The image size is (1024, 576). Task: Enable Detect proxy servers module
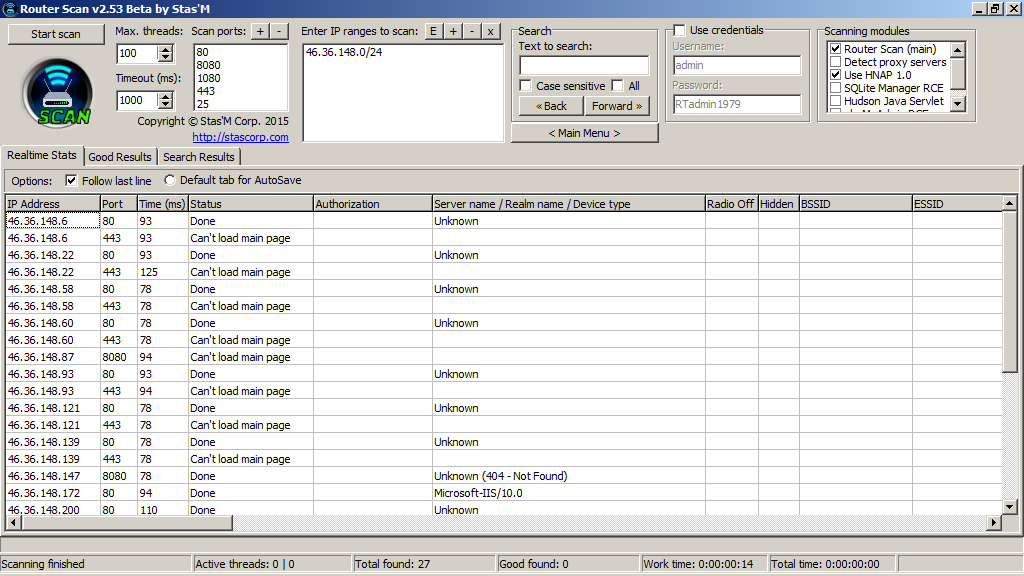pyautogui.click(x=835, y=62)
